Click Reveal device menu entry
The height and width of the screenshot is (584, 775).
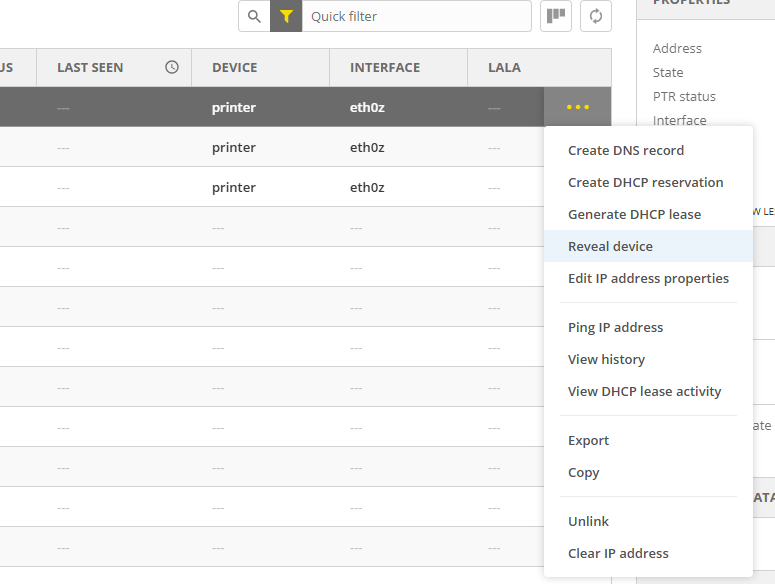click(x=610, y=246)
